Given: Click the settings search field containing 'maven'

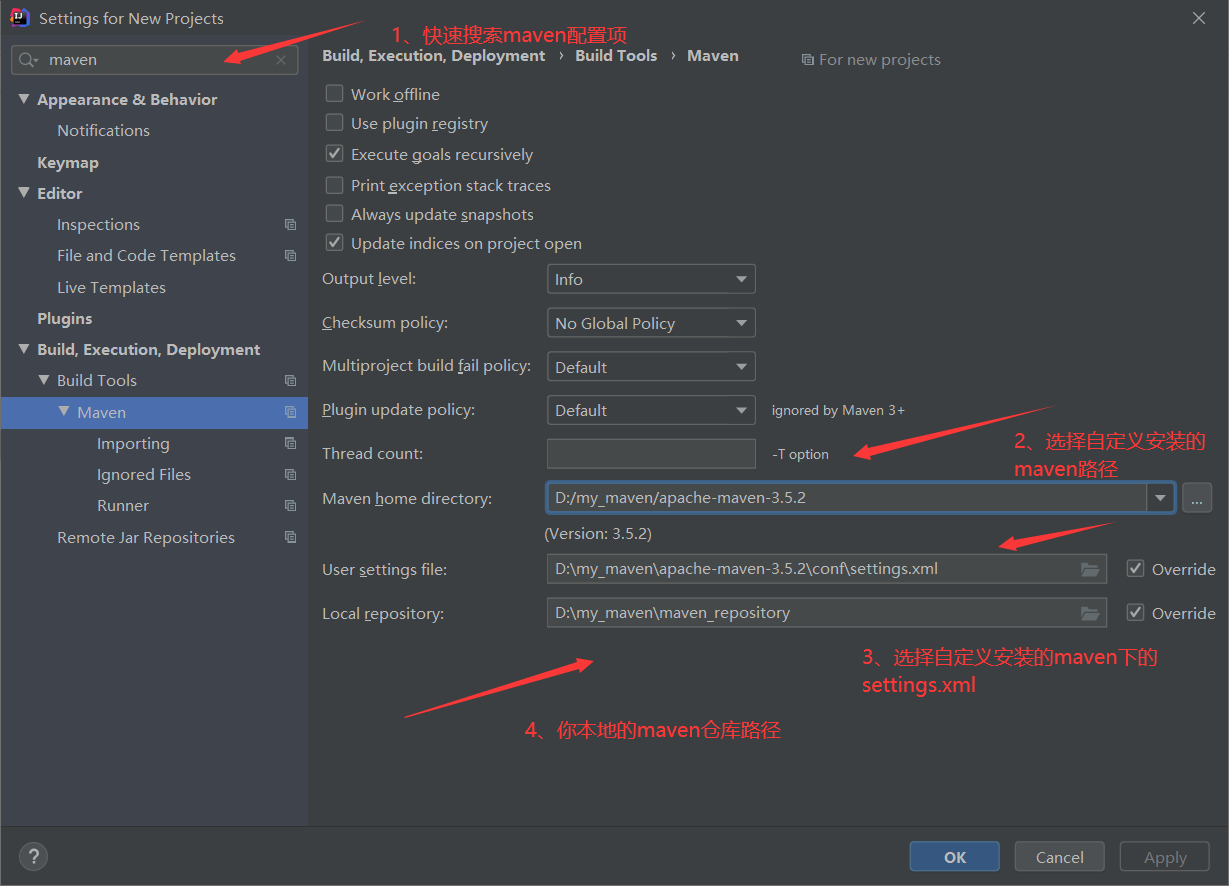Looking at the screenshot, I should [155, 60].
